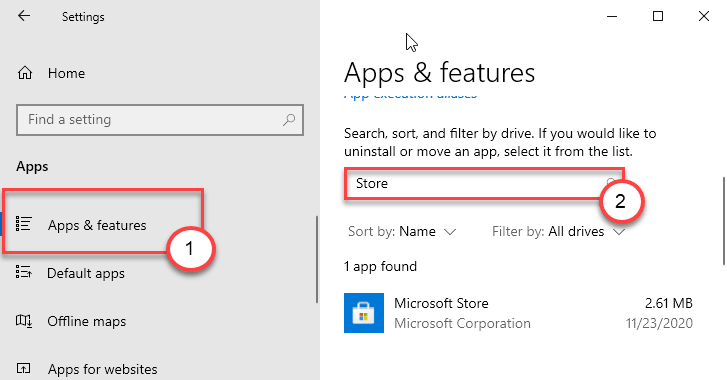Close the Settings window
727x380 pixels.
tap(703, 16)
